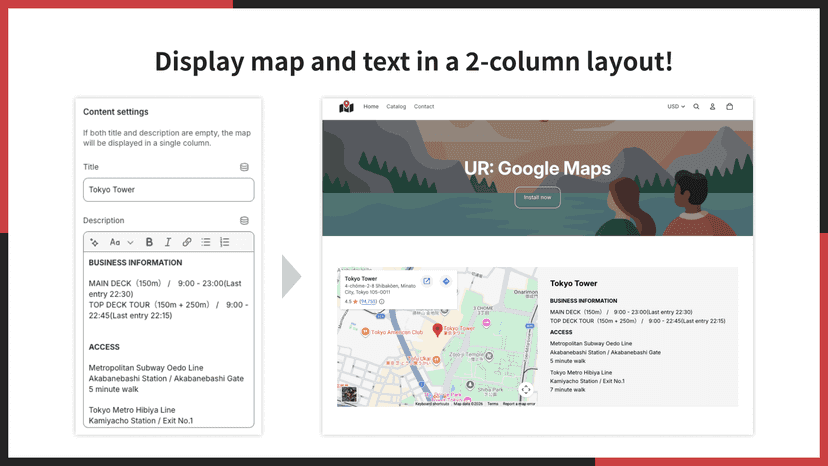Expand the USD currency selector
The image size is (828, 466).
[676, 106]
